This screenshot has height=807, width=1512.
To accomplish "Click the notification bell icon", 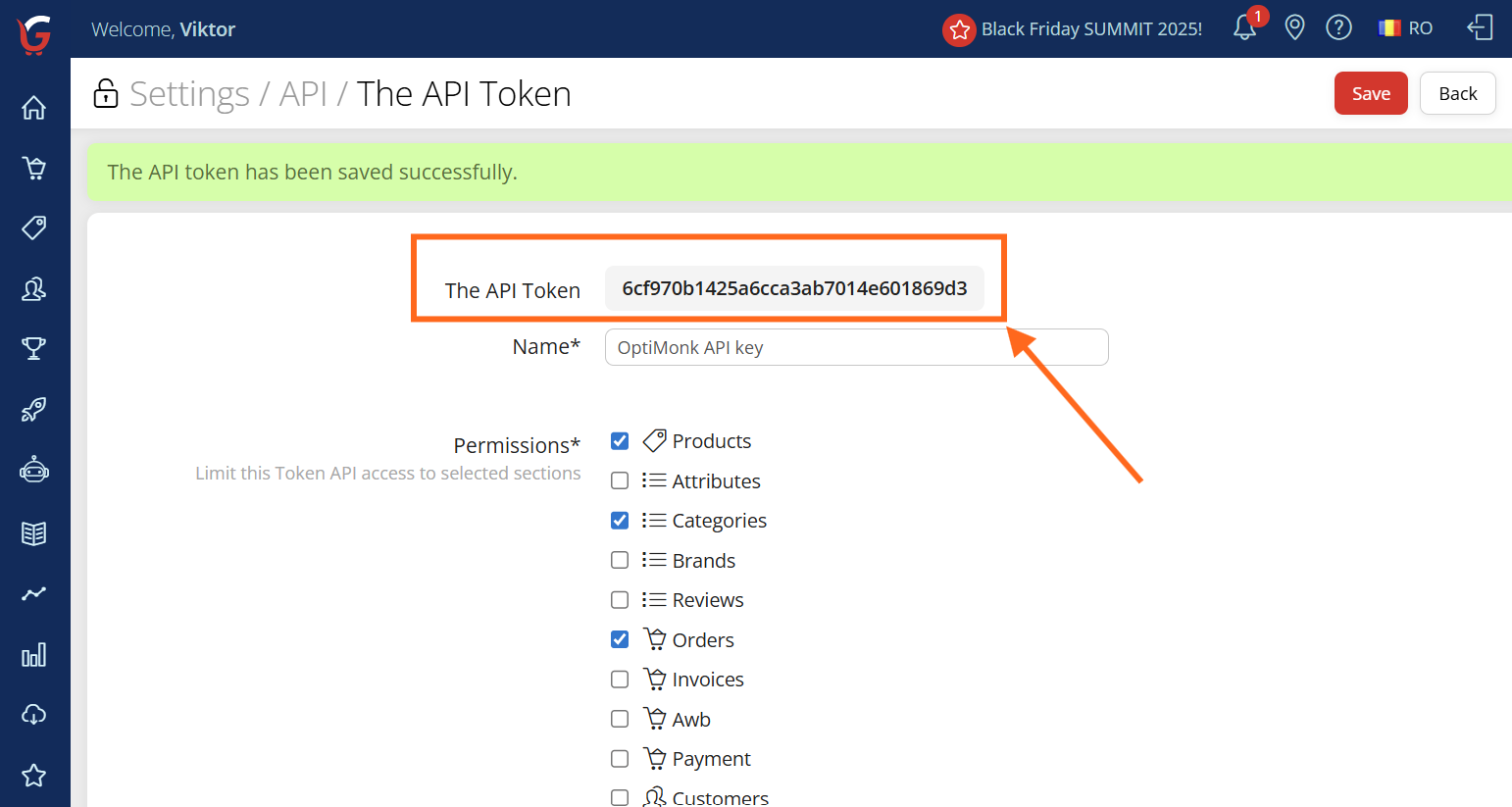I will (x=1245, y=27).
